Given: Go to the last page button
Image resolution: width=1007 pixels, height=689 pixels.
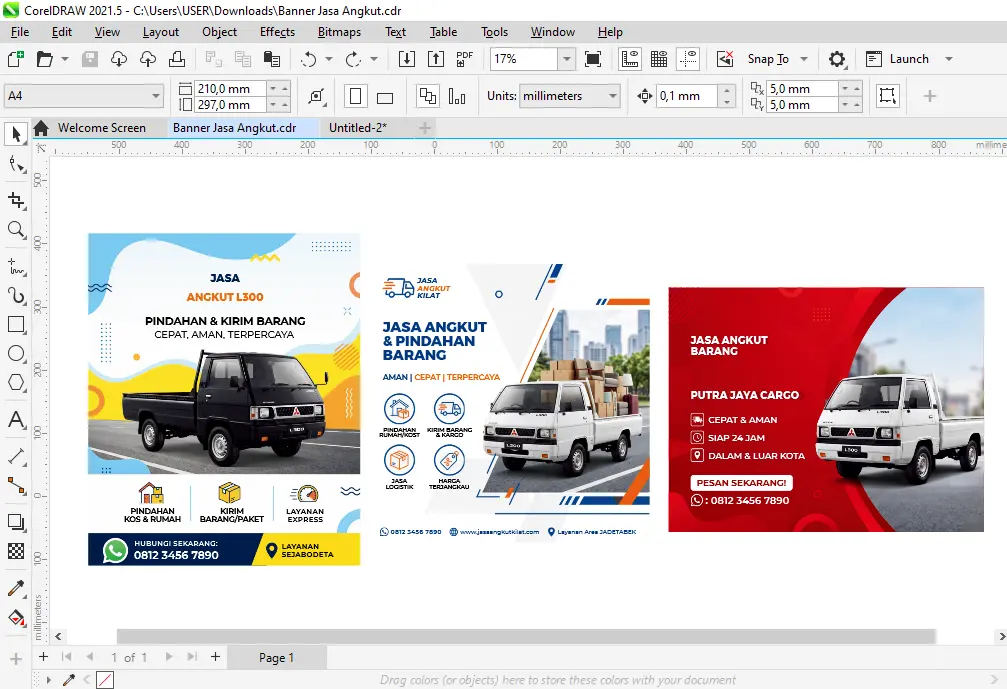Looking at the screenshot, I should click(192, 657).
